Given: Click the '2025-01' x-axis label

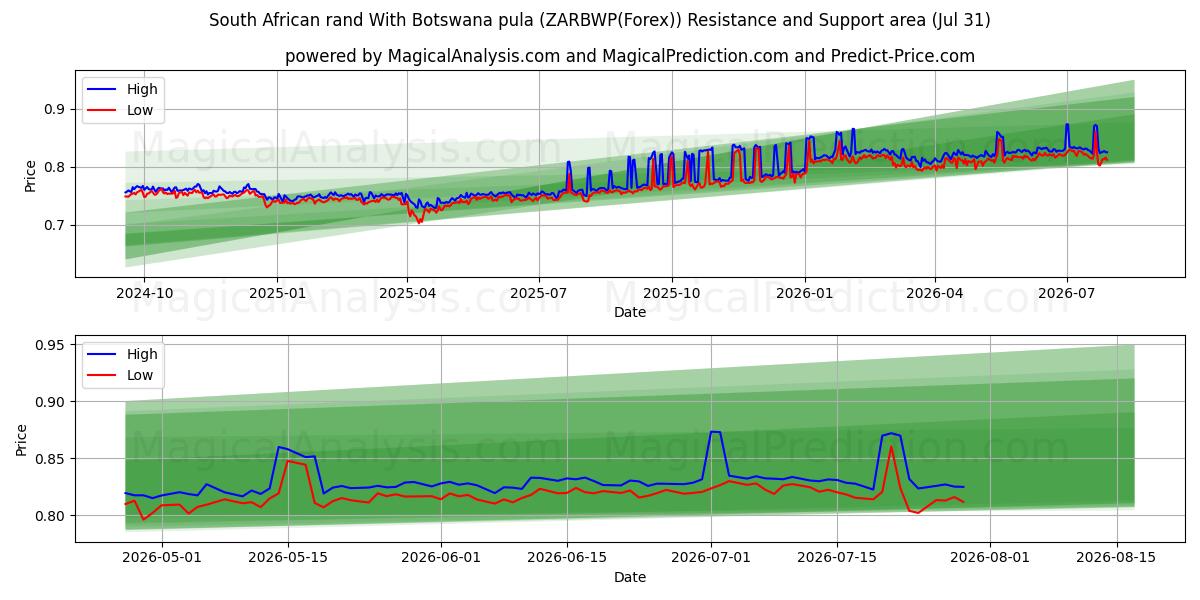Looking at the screenshot, I should [x=277, y=293].
